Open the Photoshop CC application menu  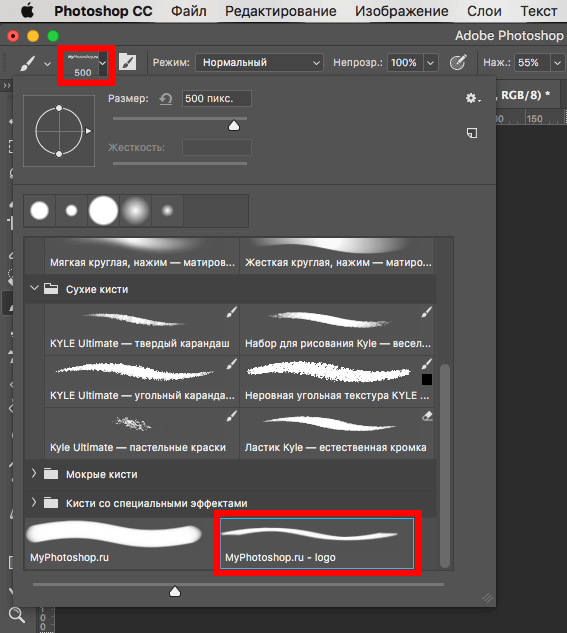[103, 11]
